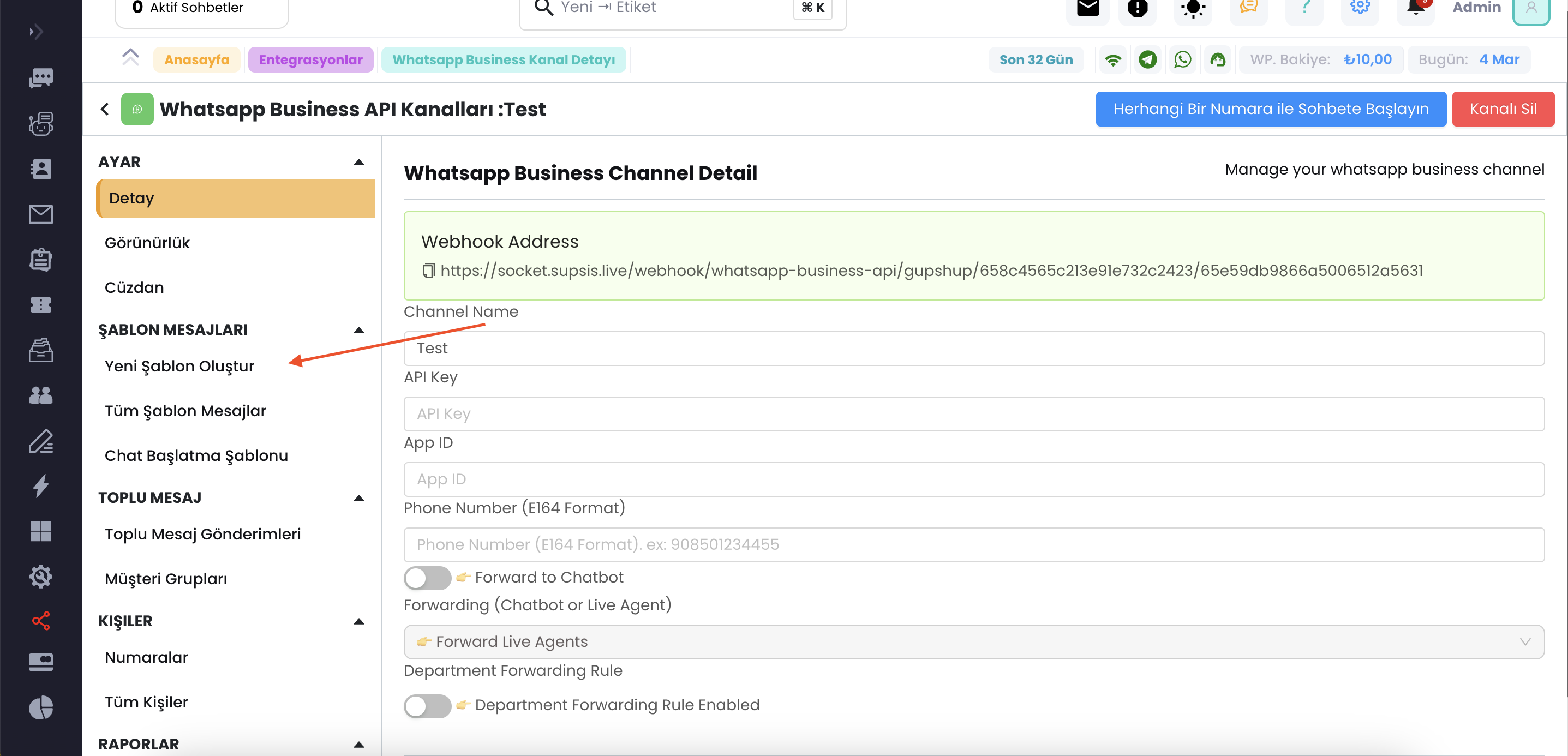Open the Forward Live Agents dropdown
Viewport: 1568px width, 756px height.
(974, 641)
